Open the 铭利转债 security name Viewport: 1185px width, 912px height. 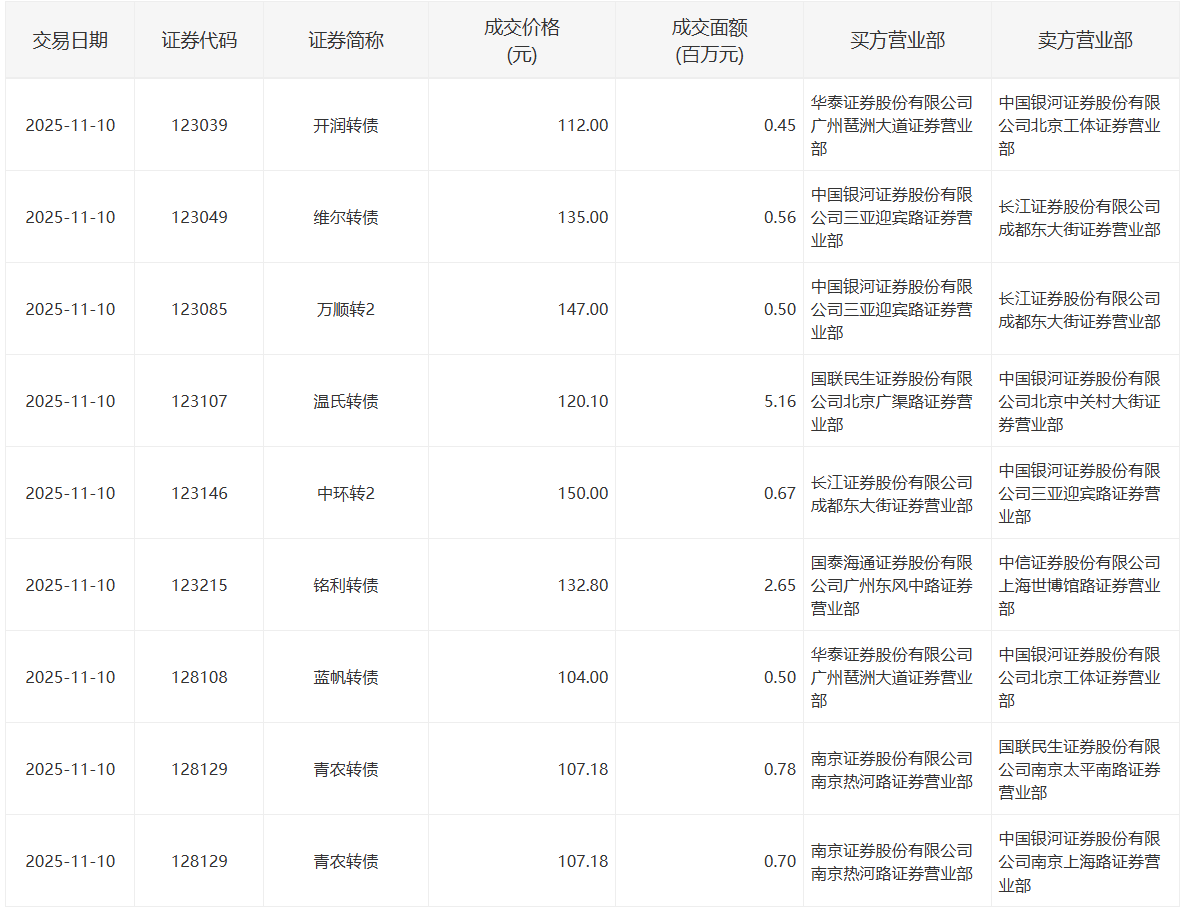346,586
